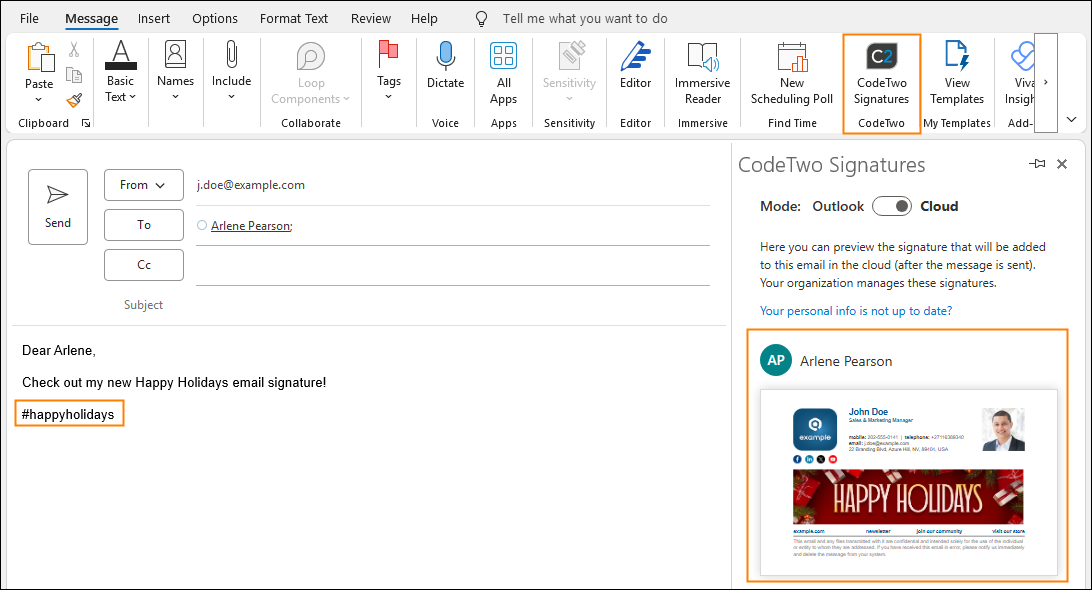Select the Format Painter brush
Viewport: 1092px width, 590px height.
[74, 100]
